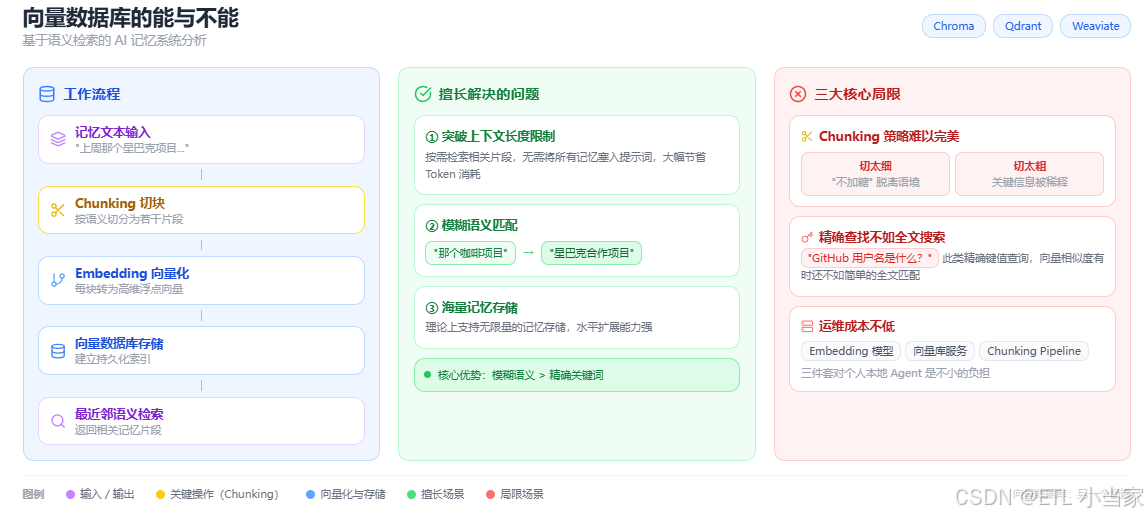Click the text "上周那个星巴克项目..."
Screen dimensions: 1148x517
point(132,148)
